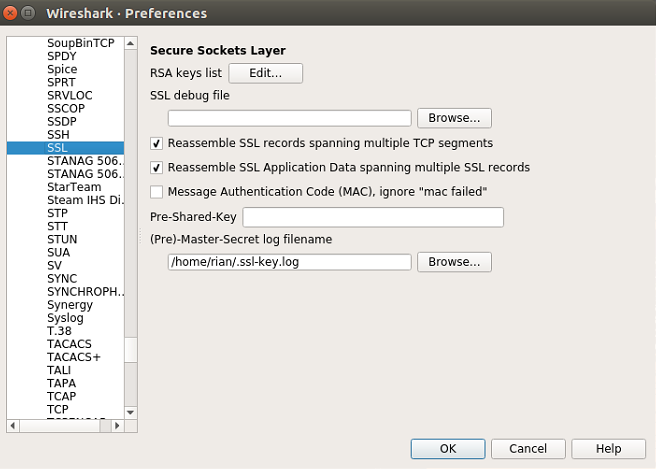Screen dimensions: 656x469
Task: Select SV protocol
Action: pos(54,266)
